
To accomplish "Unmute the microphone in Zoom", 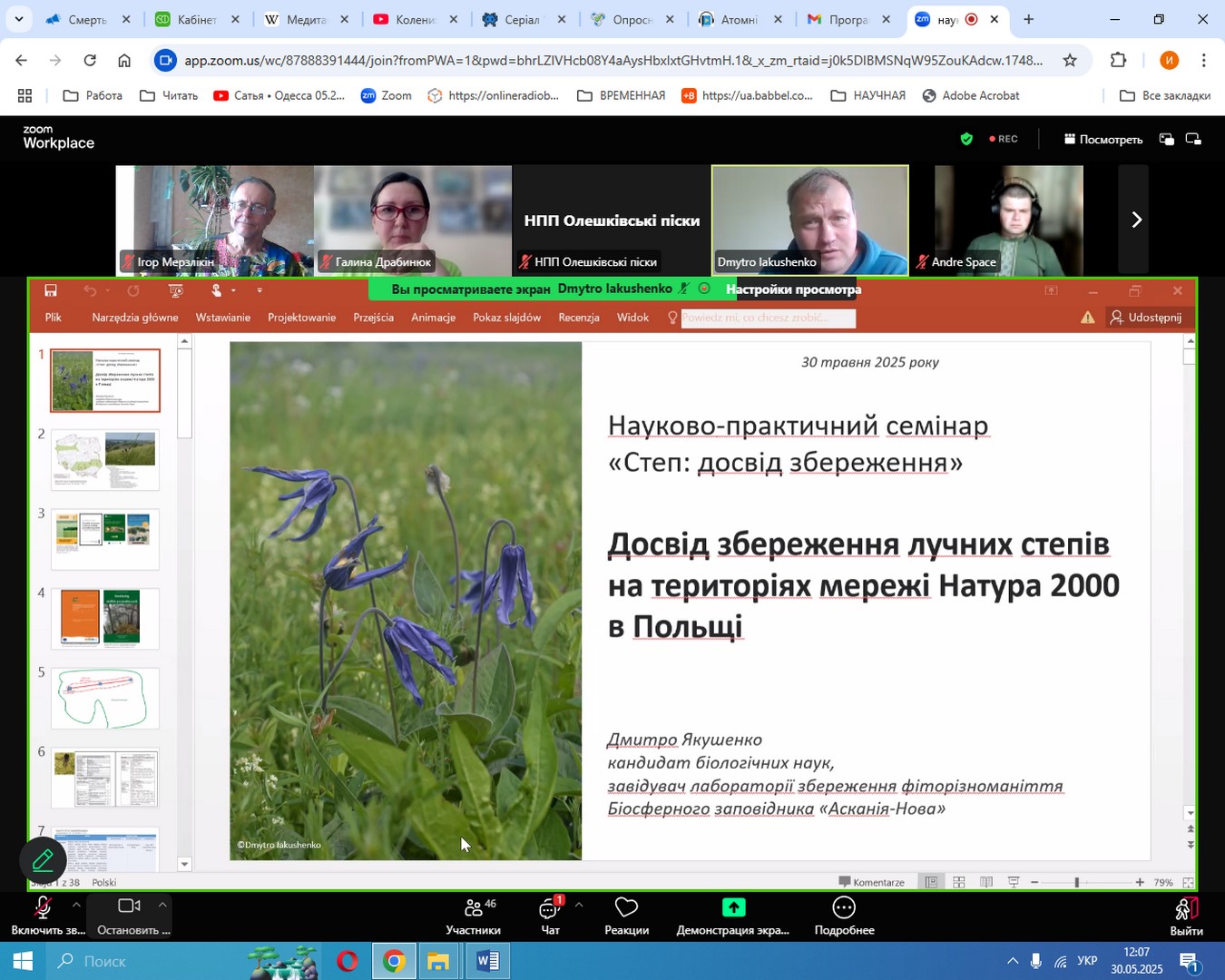I will (42, 908).
